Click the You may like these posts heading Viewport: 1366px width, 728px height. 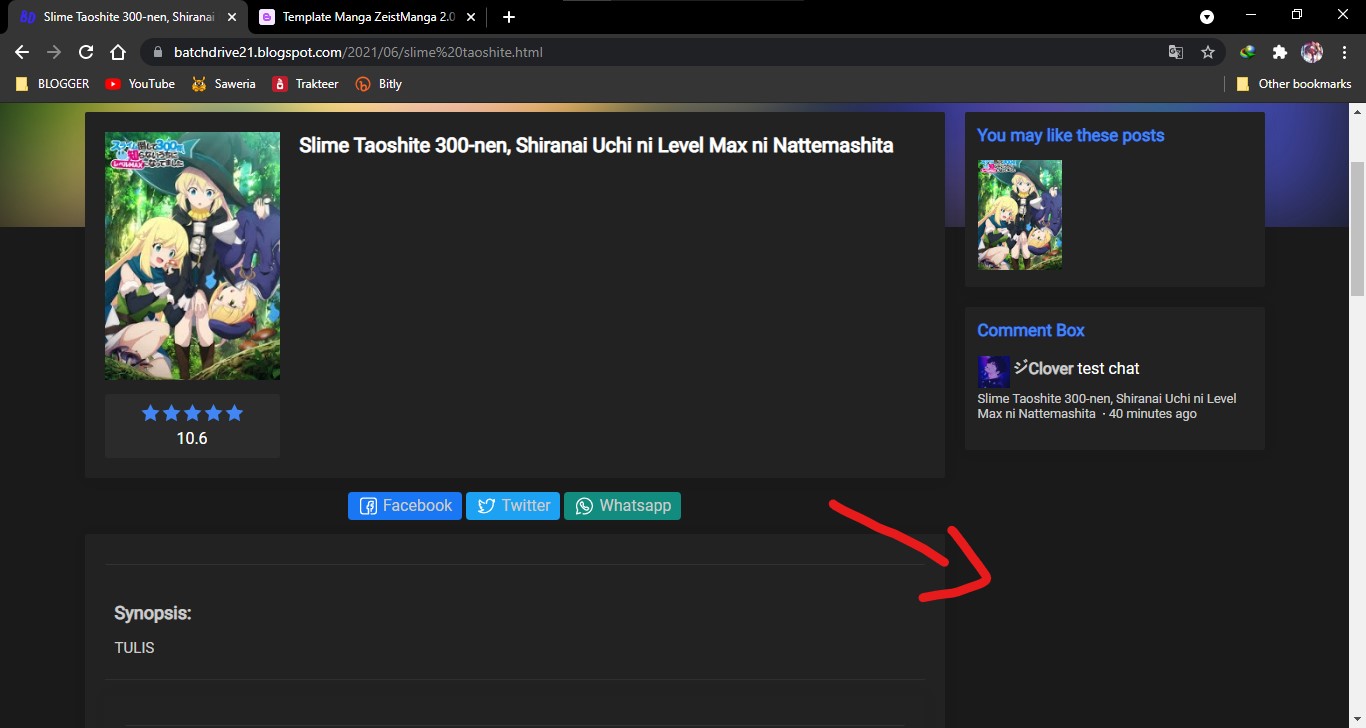tap(1071, 135)
